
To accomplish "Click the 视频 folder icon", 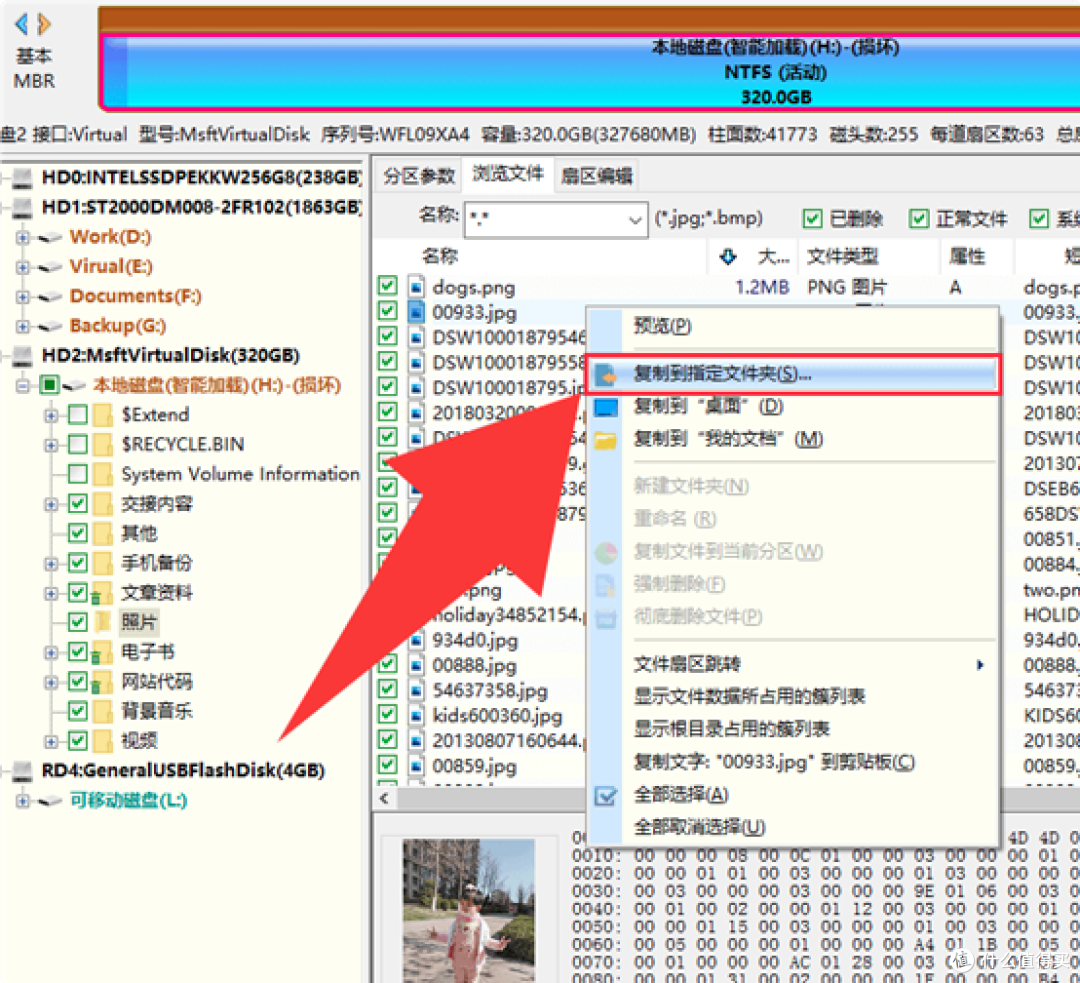I will point(103,741).
